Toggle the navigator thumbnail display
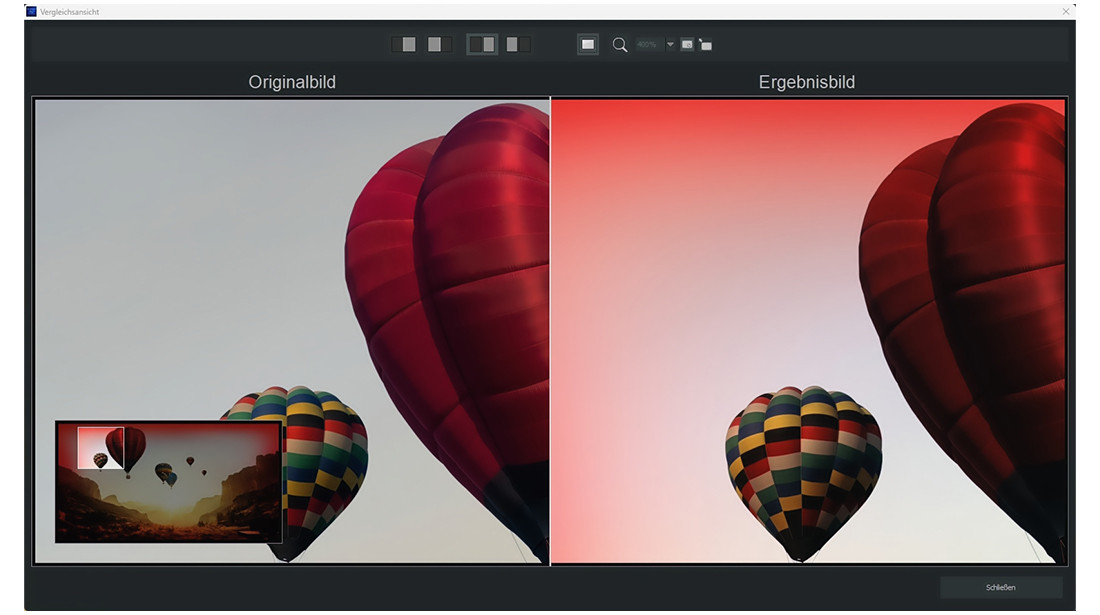1100x615 pixels. [x=686, y=44]
